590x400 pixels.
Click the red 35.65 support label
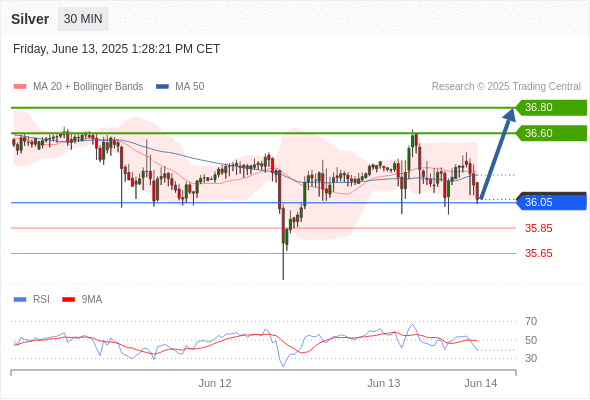[x=538, y=253]
